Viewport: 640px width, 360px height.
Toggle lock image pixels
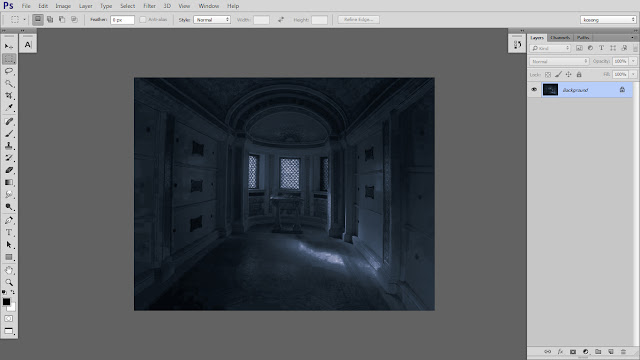[x=558, y=75]
